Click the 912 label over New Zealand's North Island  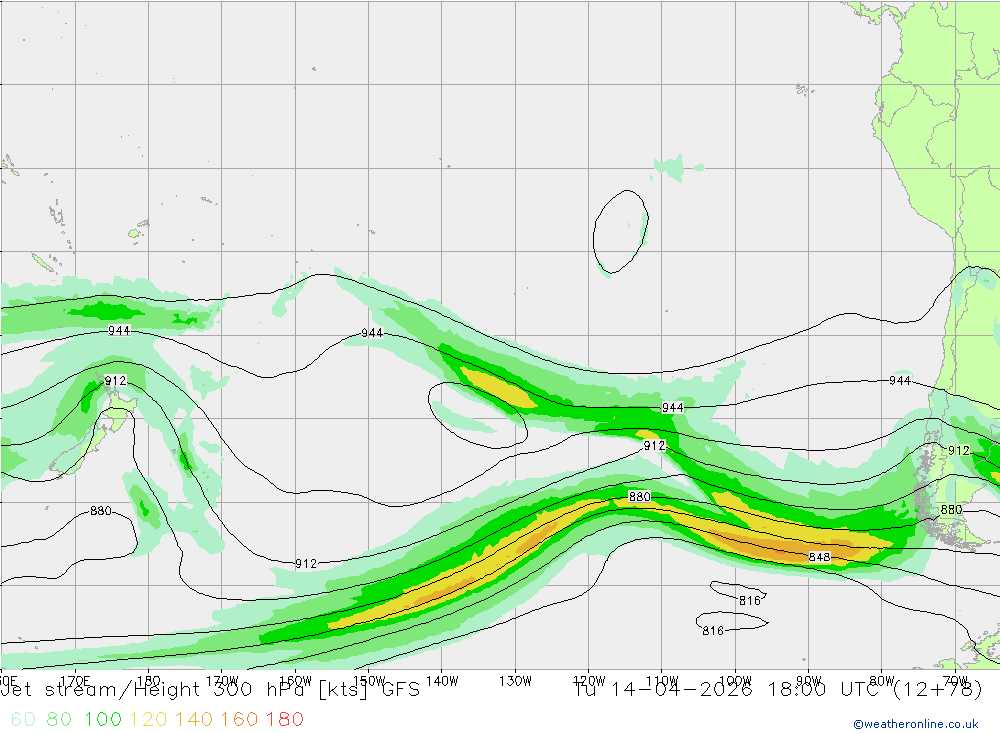pos(115,381)
